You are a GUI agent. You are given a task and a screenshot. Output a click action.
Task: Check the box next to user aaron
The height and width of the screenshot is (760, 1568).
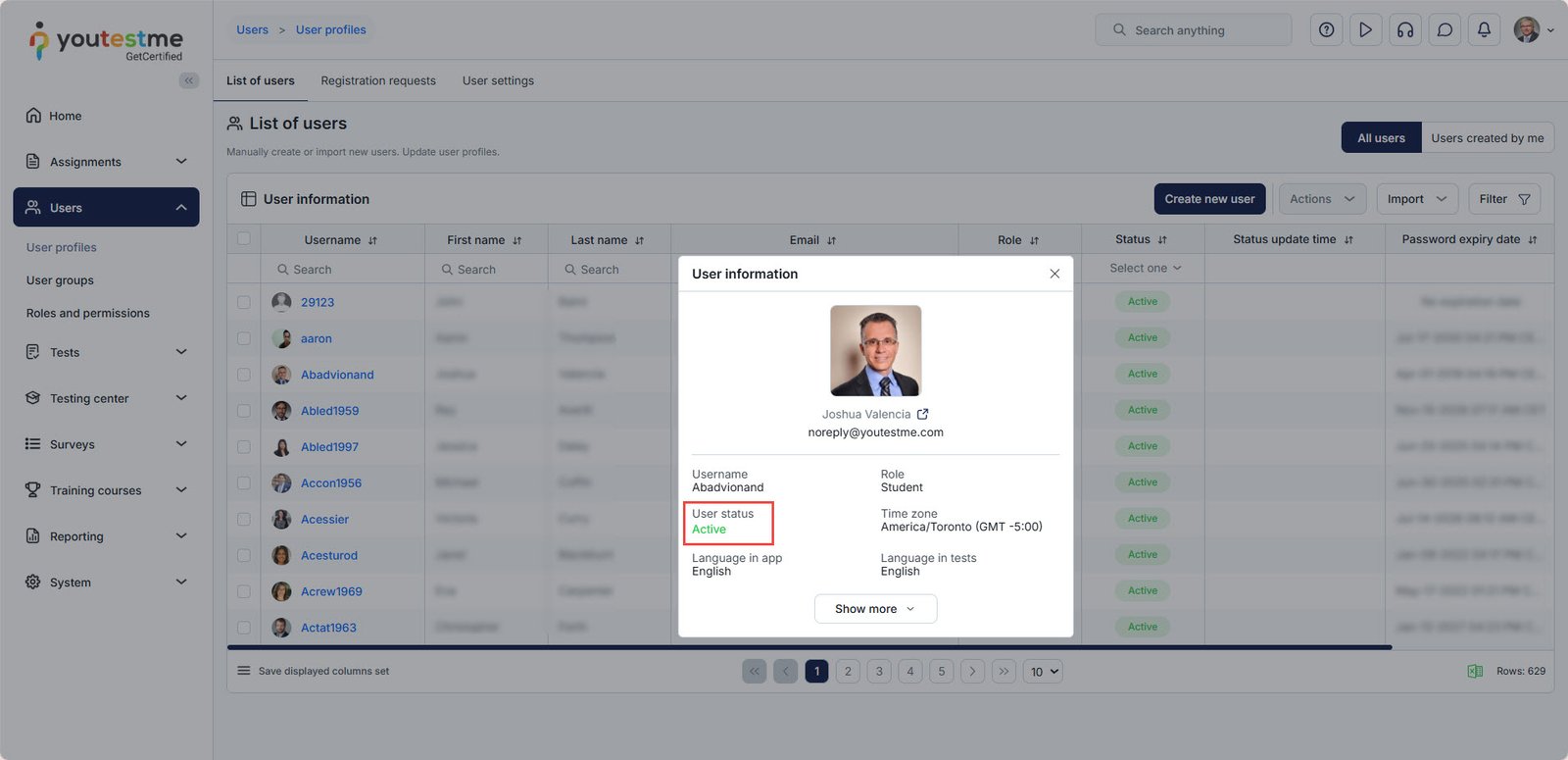pyautogui.click(x=244, y=338)
